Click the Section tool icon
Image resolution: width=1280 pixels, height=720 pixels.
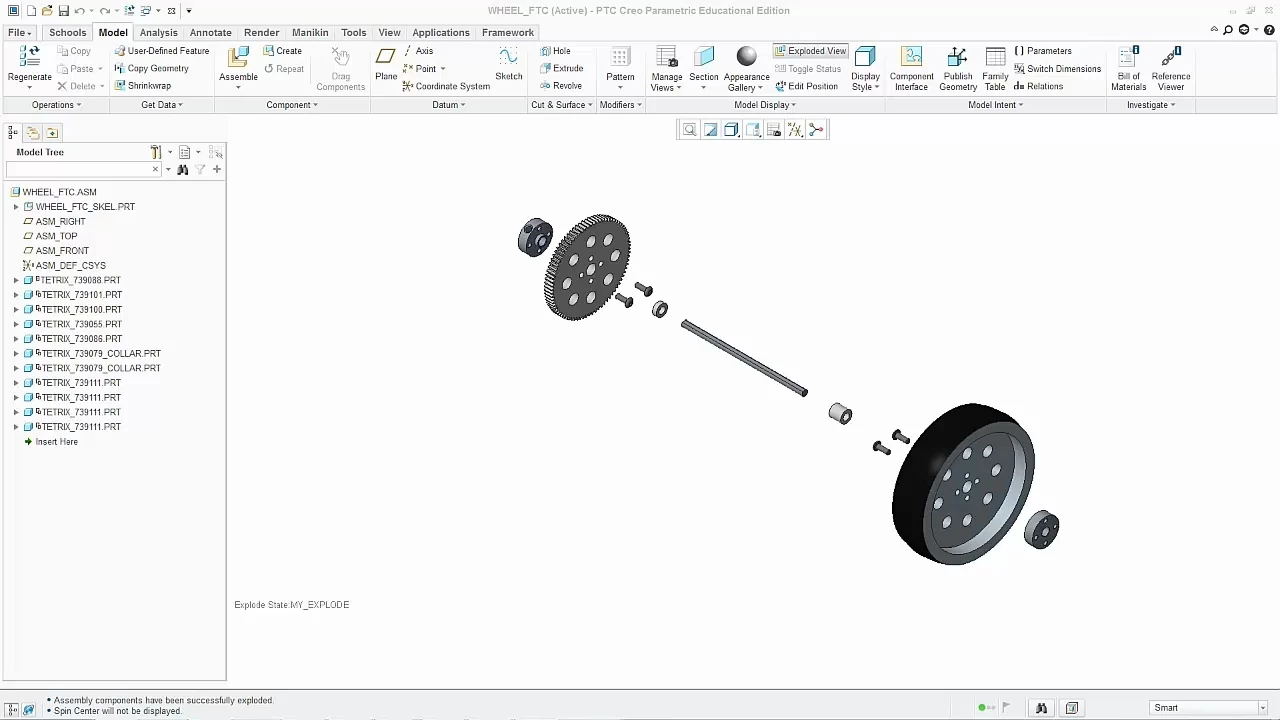tap(704, 58)
